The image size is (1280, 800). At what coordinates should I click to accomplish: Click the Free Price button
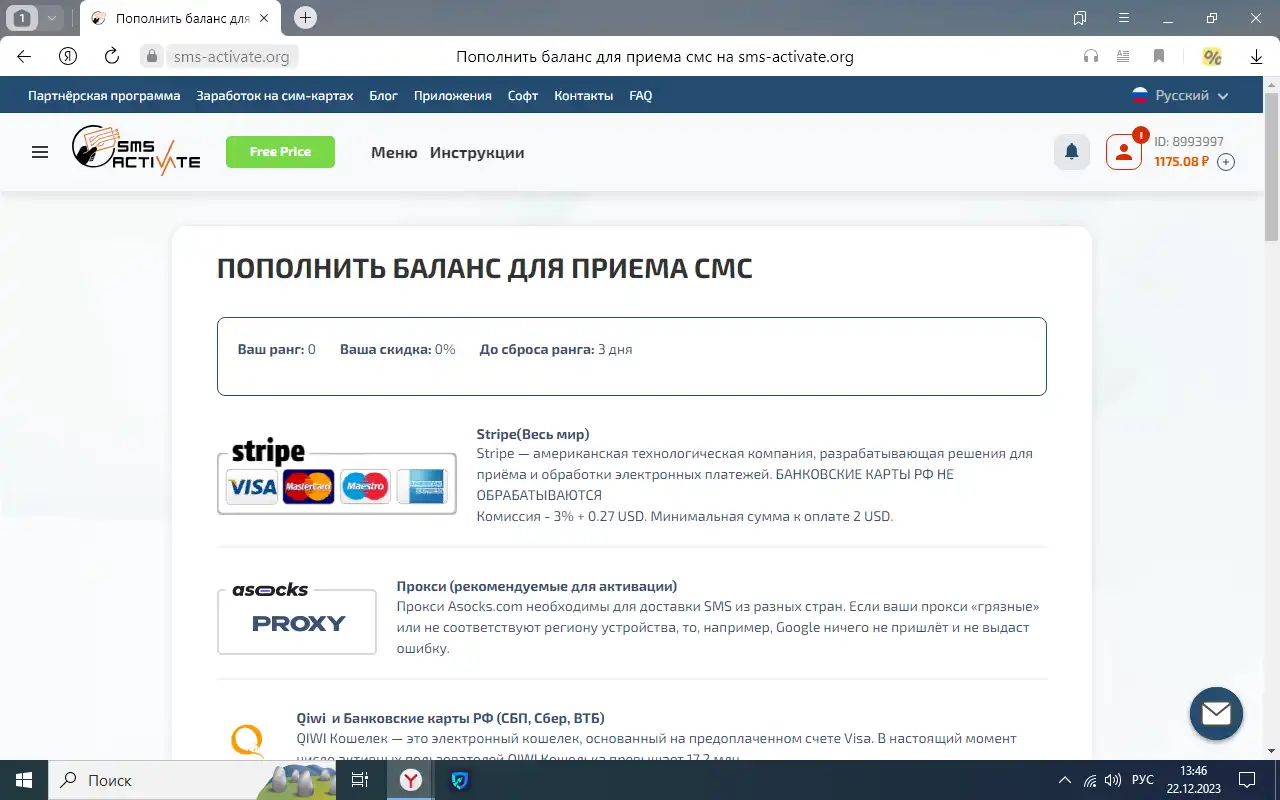pos(280,152)
